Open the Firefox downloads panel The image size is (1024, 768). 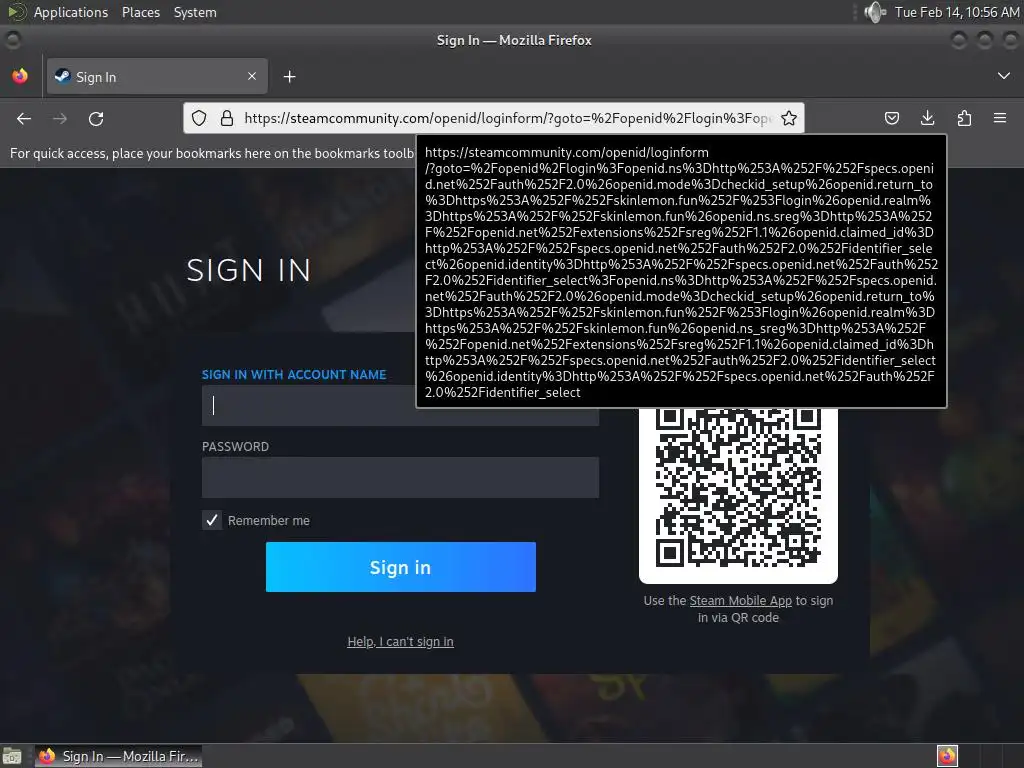927,118
